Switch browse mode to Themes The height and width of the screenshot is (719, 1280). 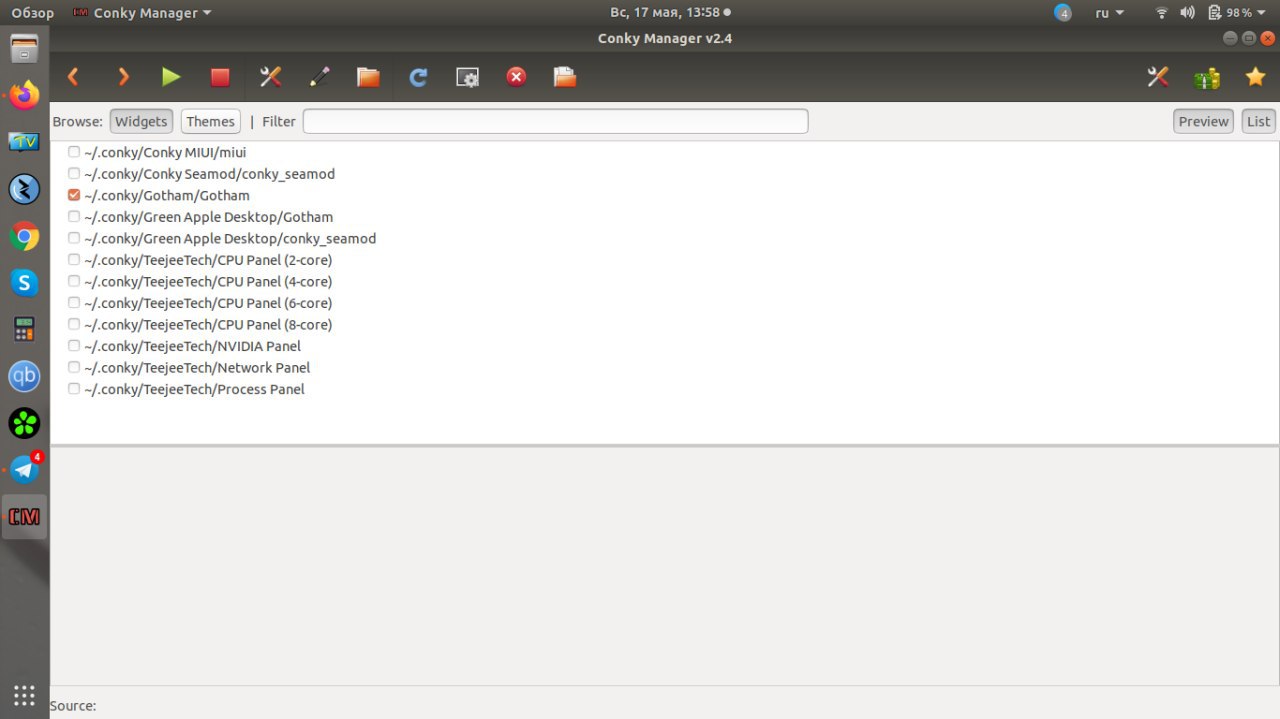click(210, 121)
